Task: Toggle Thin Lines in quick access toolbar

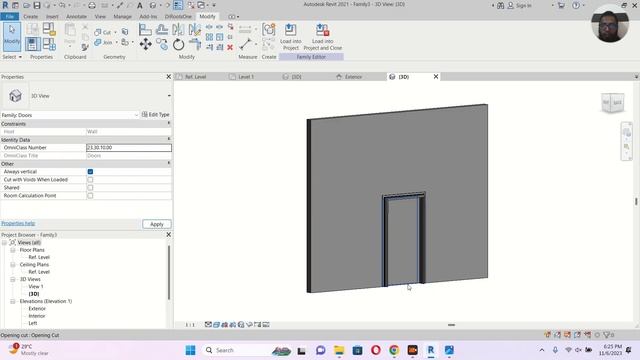Action: click(x=178, y=5)
